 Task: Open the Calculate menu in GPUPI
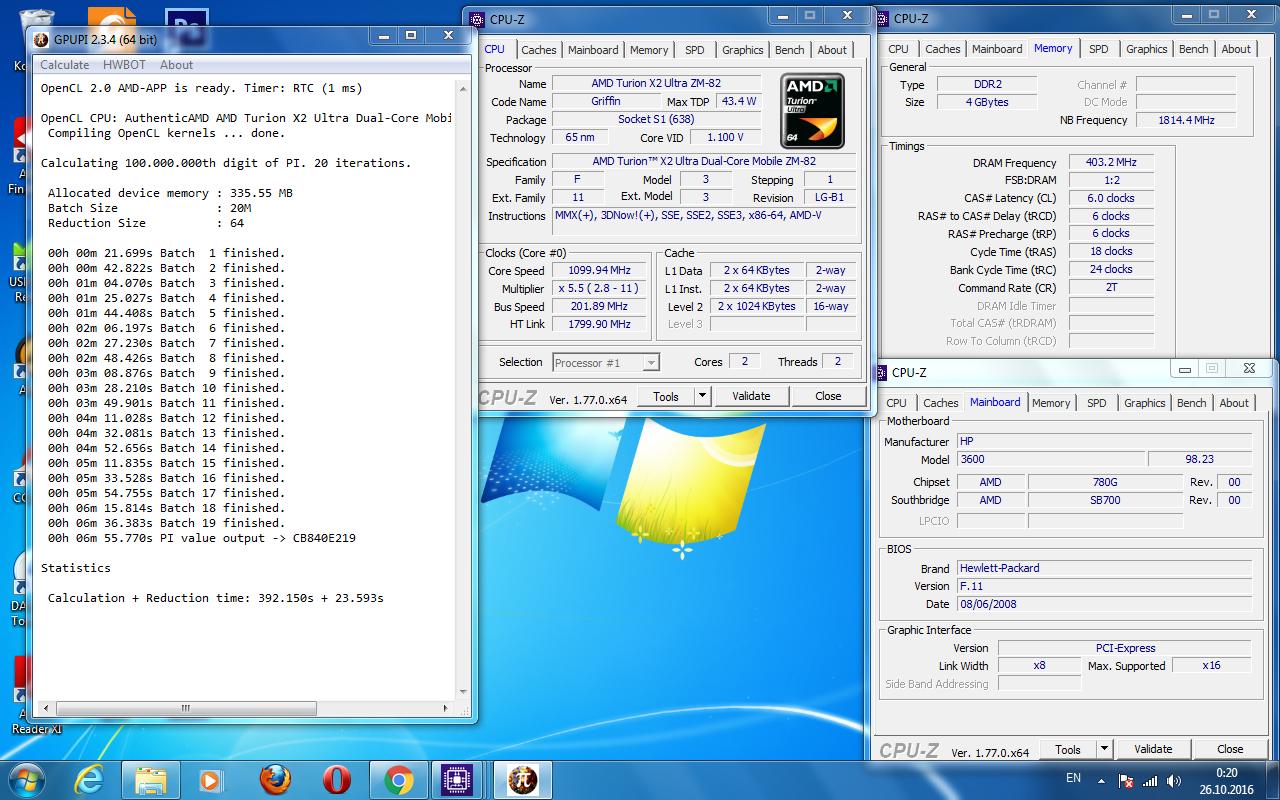64,65
